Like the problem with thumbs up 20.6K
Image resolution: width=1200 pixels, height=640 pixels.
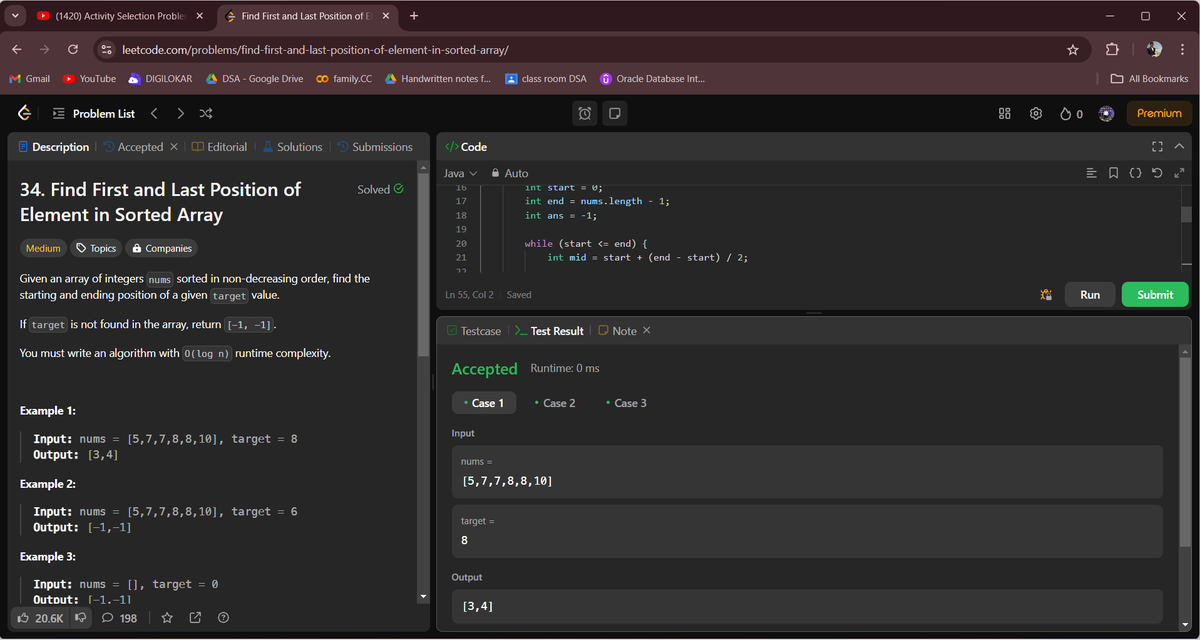click(x=40, y=618)
